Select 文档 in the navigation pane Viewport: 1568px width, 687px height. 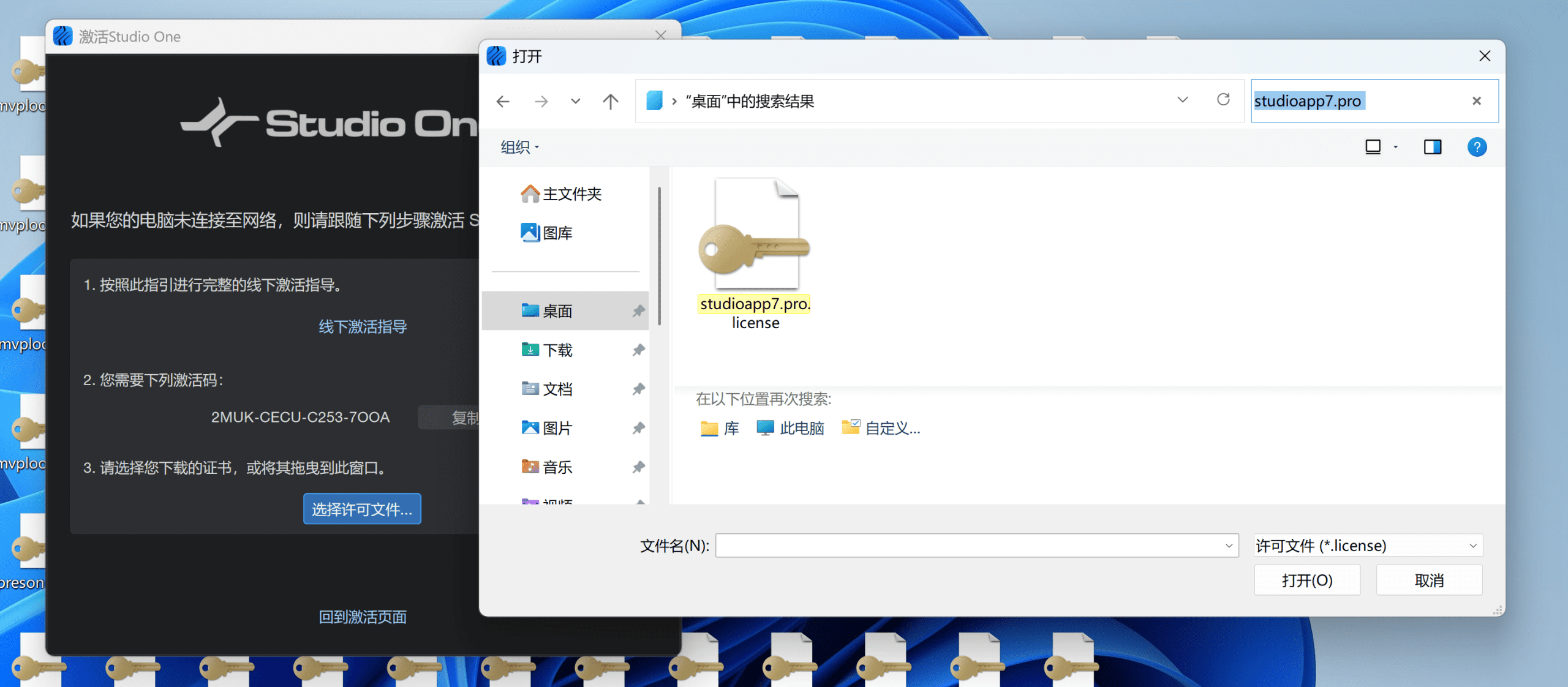tap(557, 389)
